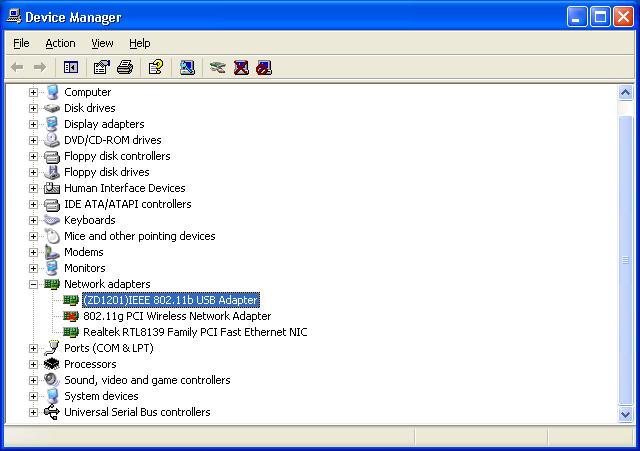Click the Update Driver toolbar icon
The height and width of the screenshot is (451, 640).
[x=218, y=67]
